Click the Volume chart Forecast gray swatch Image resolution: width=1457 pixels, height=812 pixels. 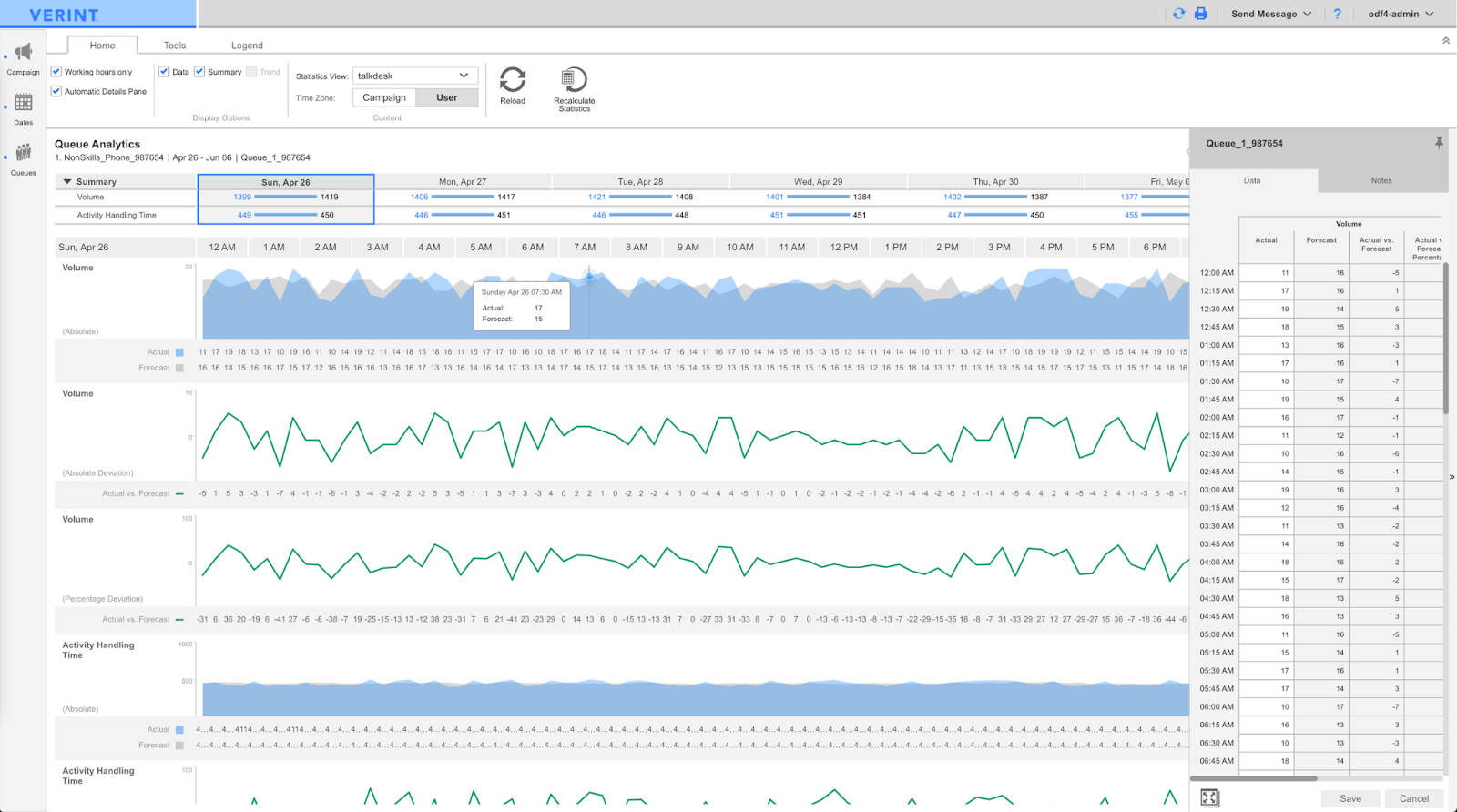[x=179, y=368]
